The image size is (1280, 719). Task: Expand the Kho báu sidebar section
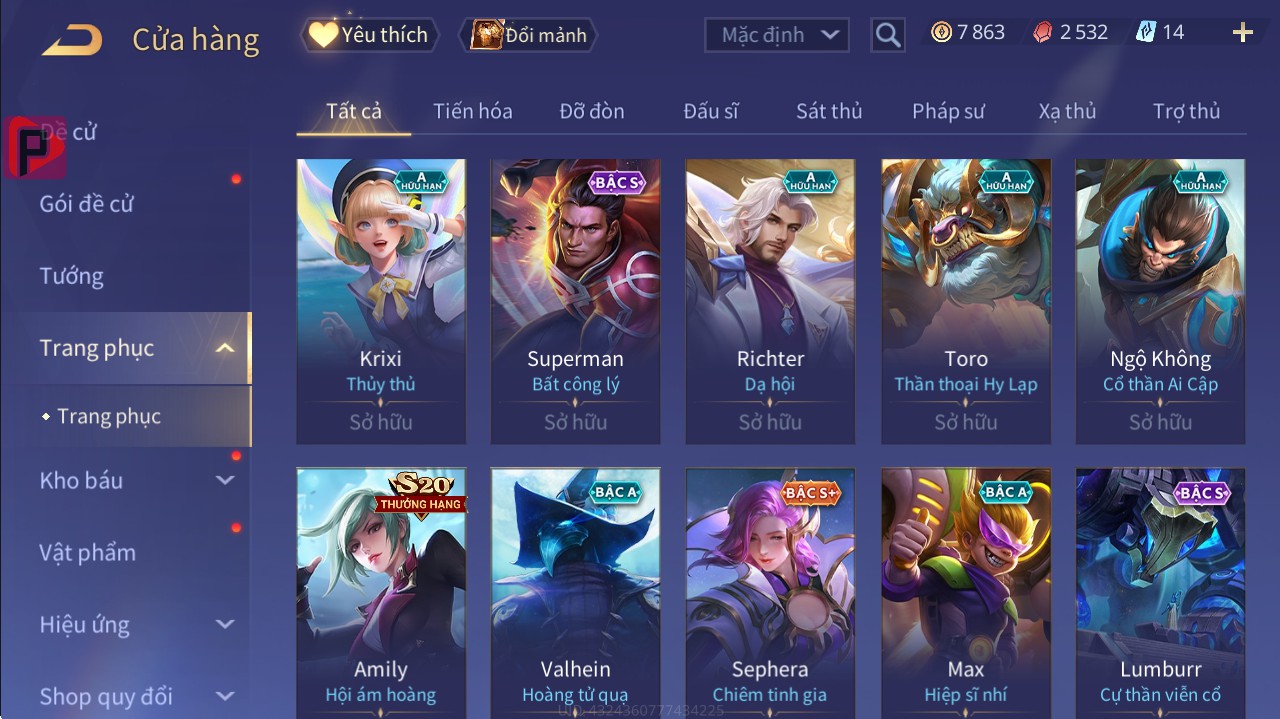[226, 480]
